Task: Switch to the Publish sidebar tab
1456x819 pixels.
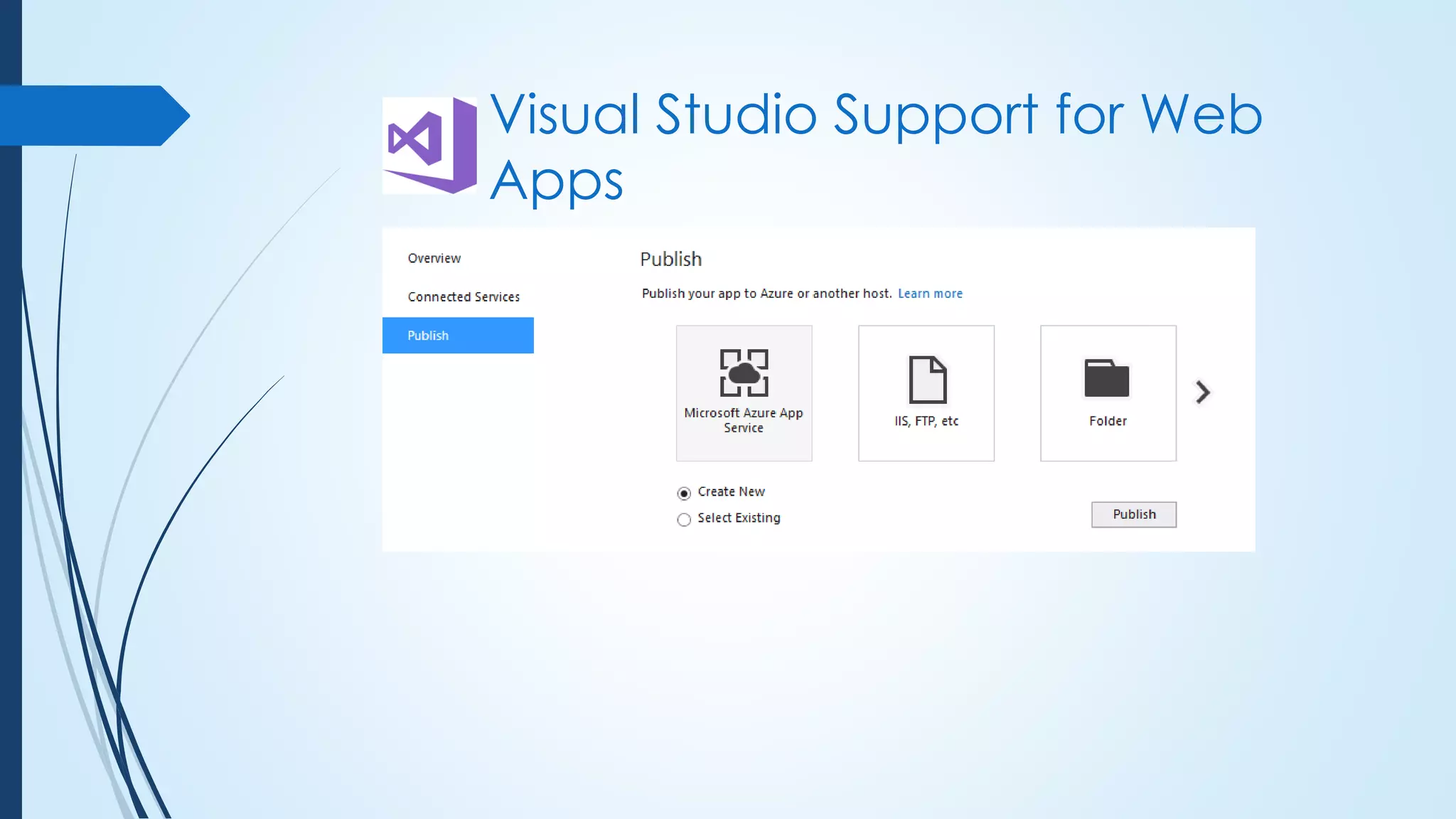Action: (x=458, y=336)
